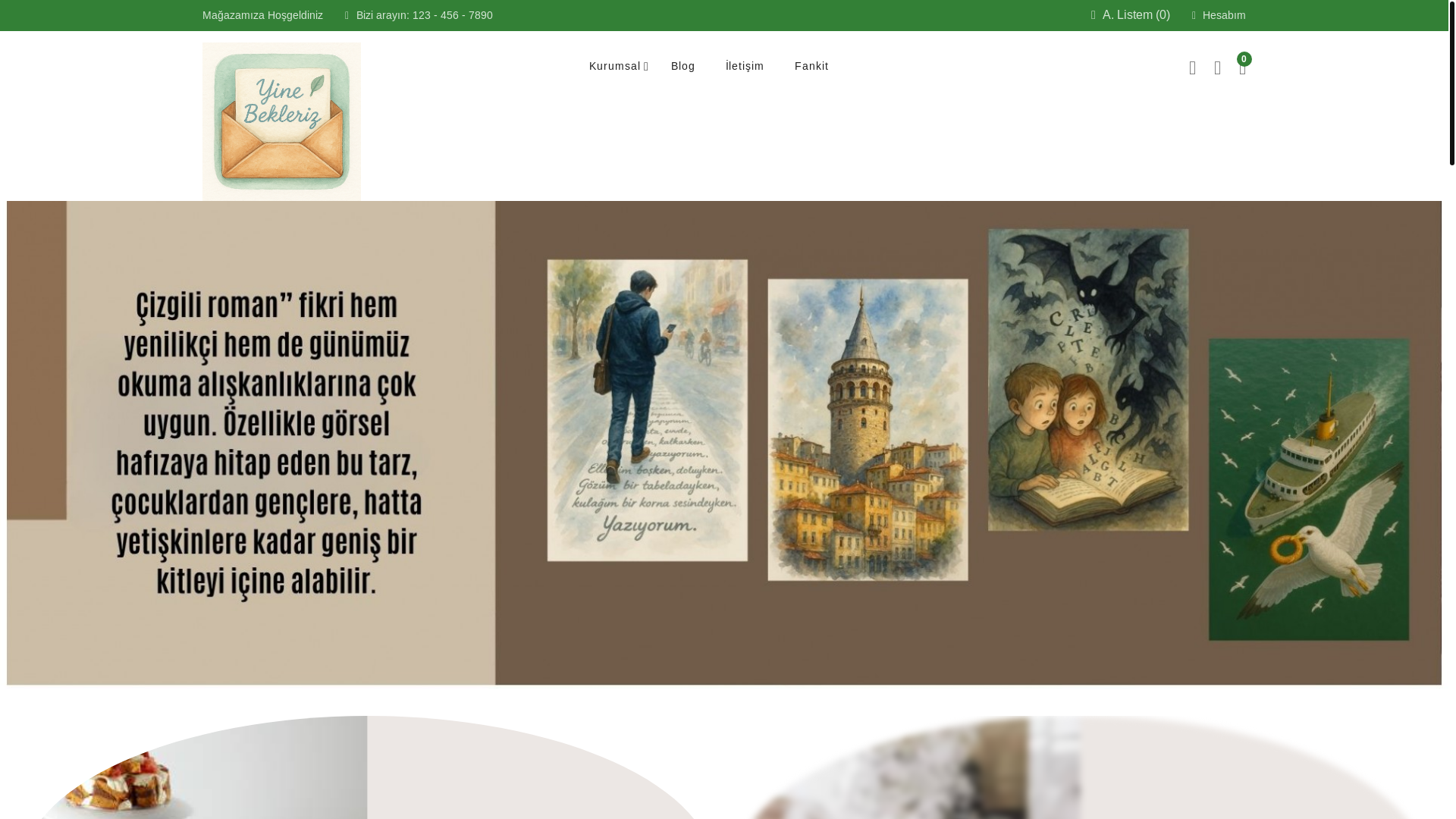The image size is (1456, 819).
Task: Open the Fankit menu item
Action: (x=811, y=66)
